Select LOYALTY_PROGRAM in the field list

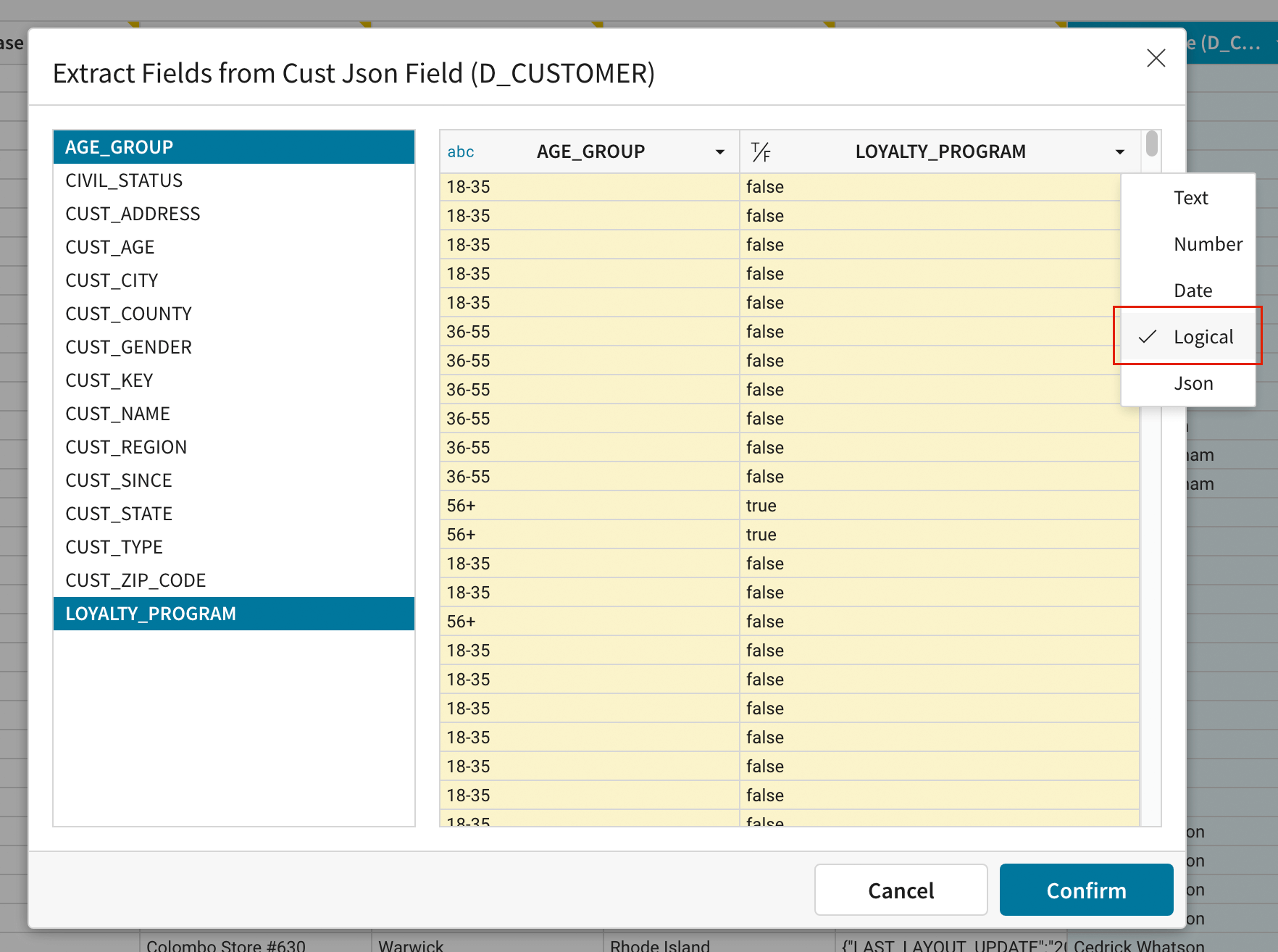pyautogui.click(x=234, y=614)
